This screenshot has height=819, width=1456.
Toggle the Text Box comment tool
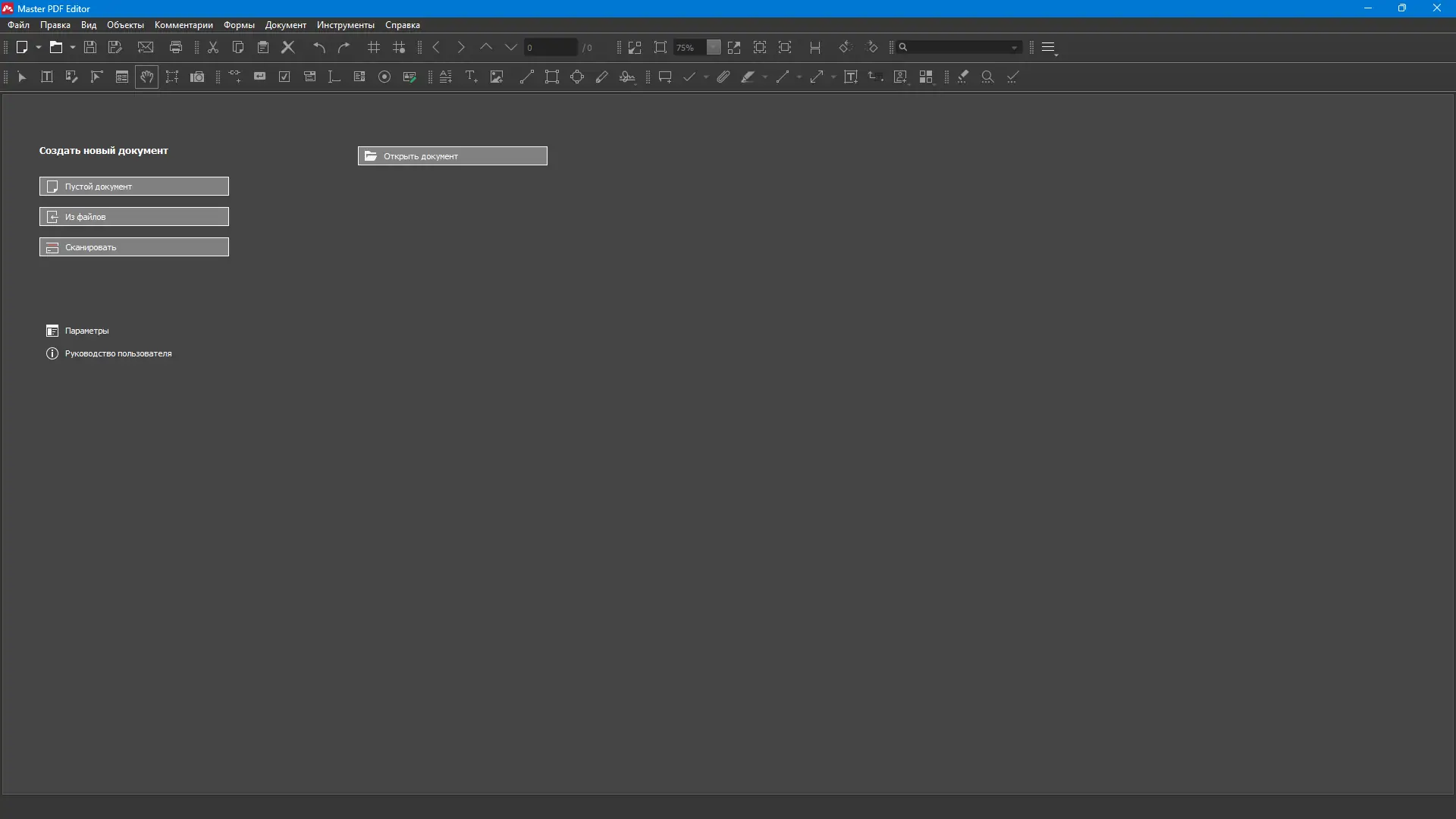[851, 77]
